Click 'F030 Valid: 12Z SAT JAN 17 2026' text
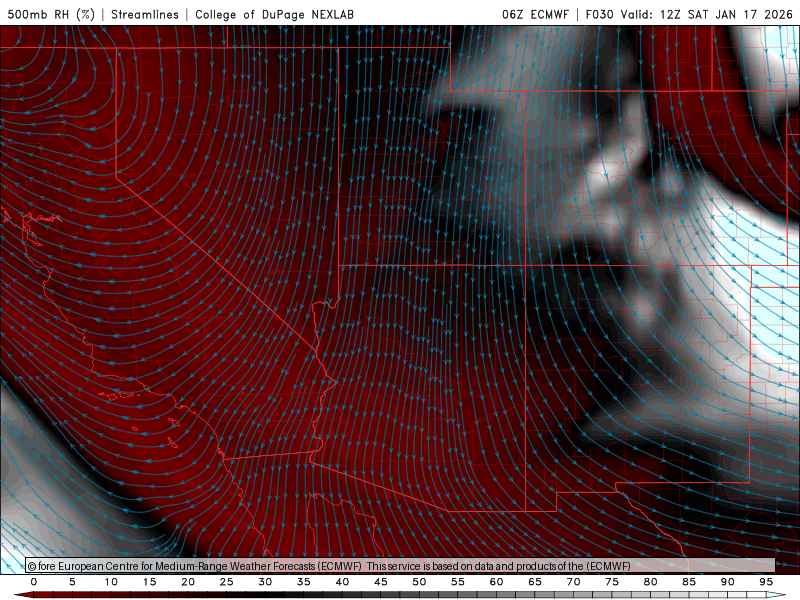The image size is (800, 600). (x=689, y=14)
